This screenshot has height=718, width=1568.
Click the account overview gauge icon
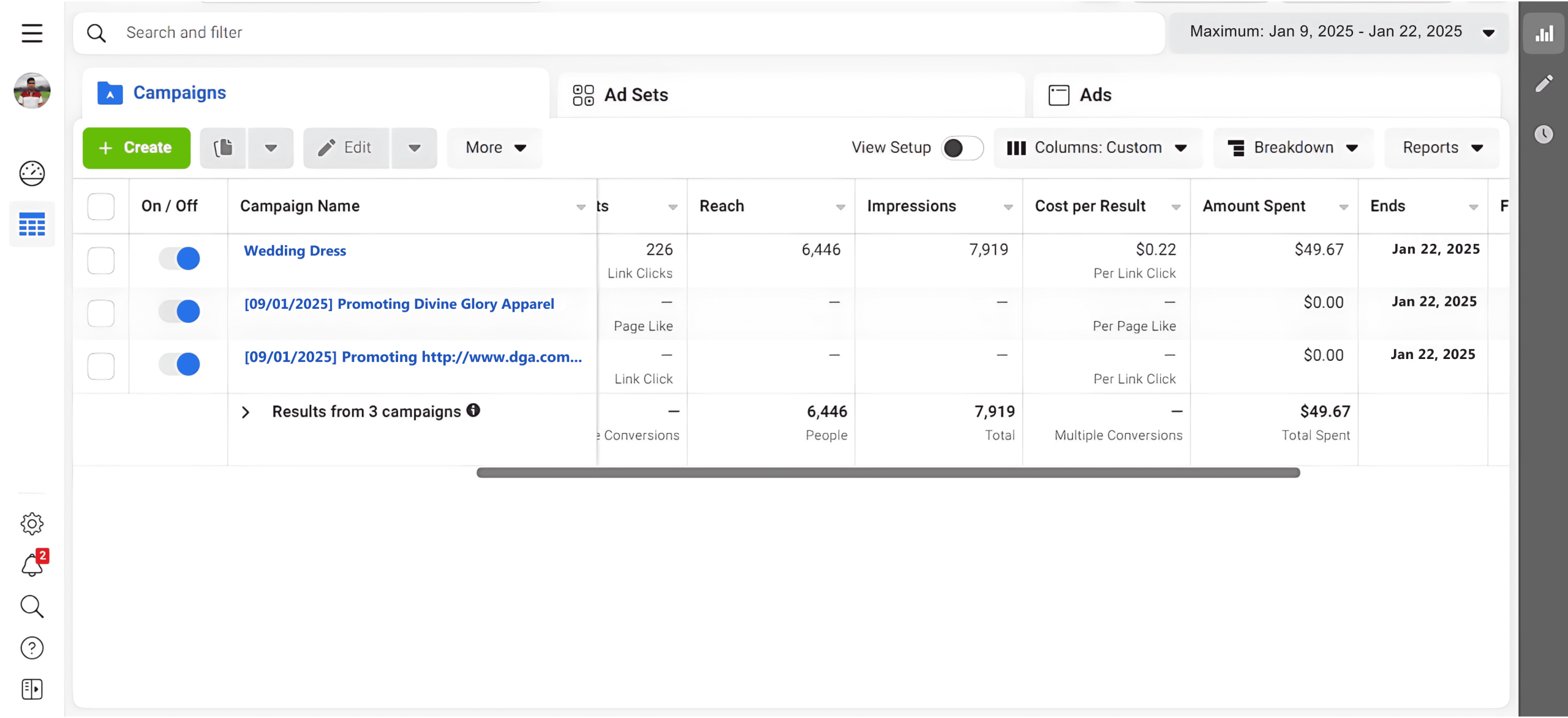tap(32, 173)
